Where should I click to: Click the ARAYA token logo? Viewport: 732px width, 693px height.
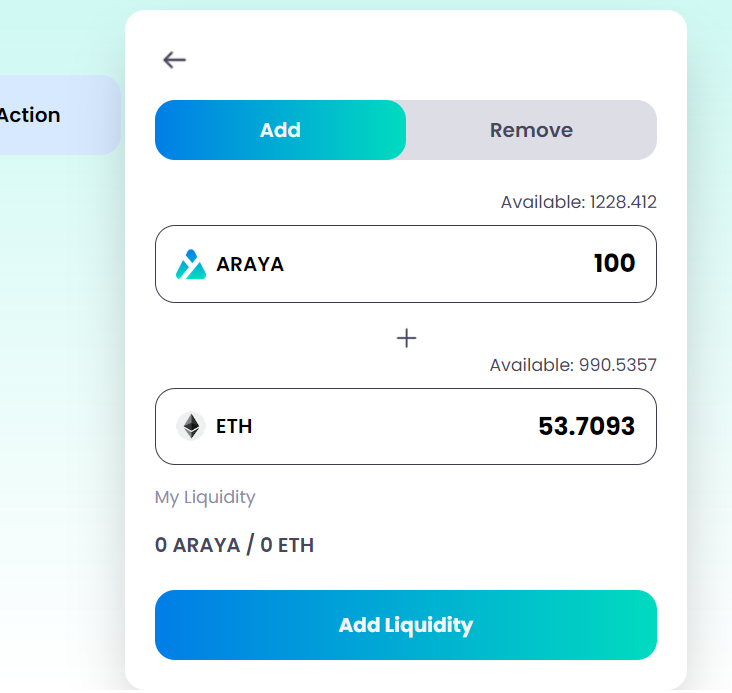190,264
